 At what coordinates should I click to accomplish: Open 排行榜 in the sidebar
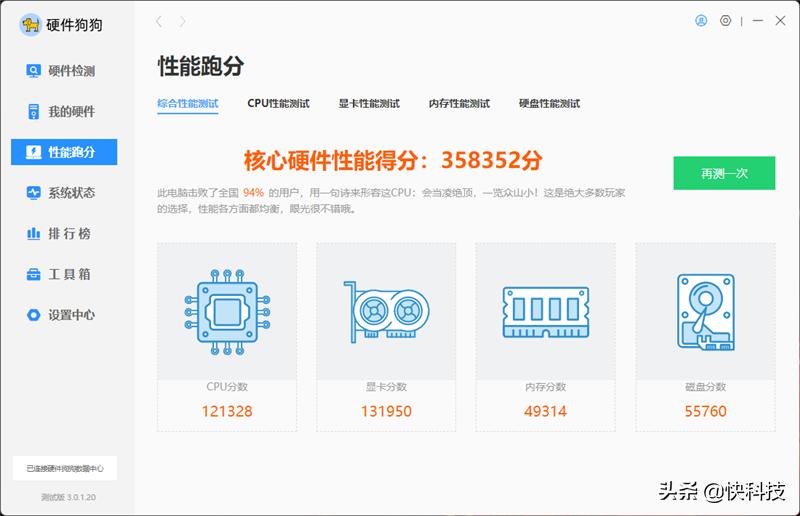click(x=64, y=233)
